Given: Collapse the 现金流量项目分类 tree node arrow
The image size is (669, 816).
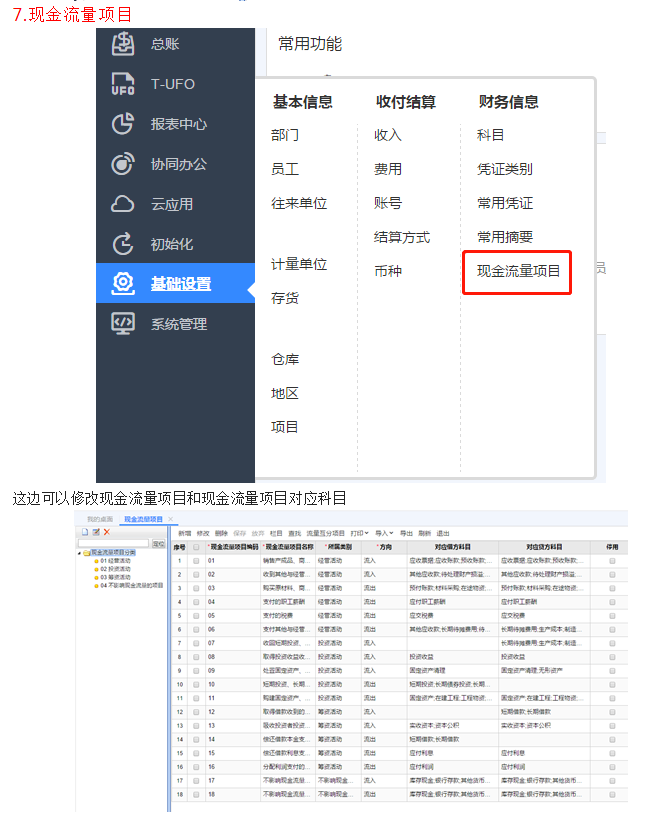Looking at the screenshot, I should [80, 553].
